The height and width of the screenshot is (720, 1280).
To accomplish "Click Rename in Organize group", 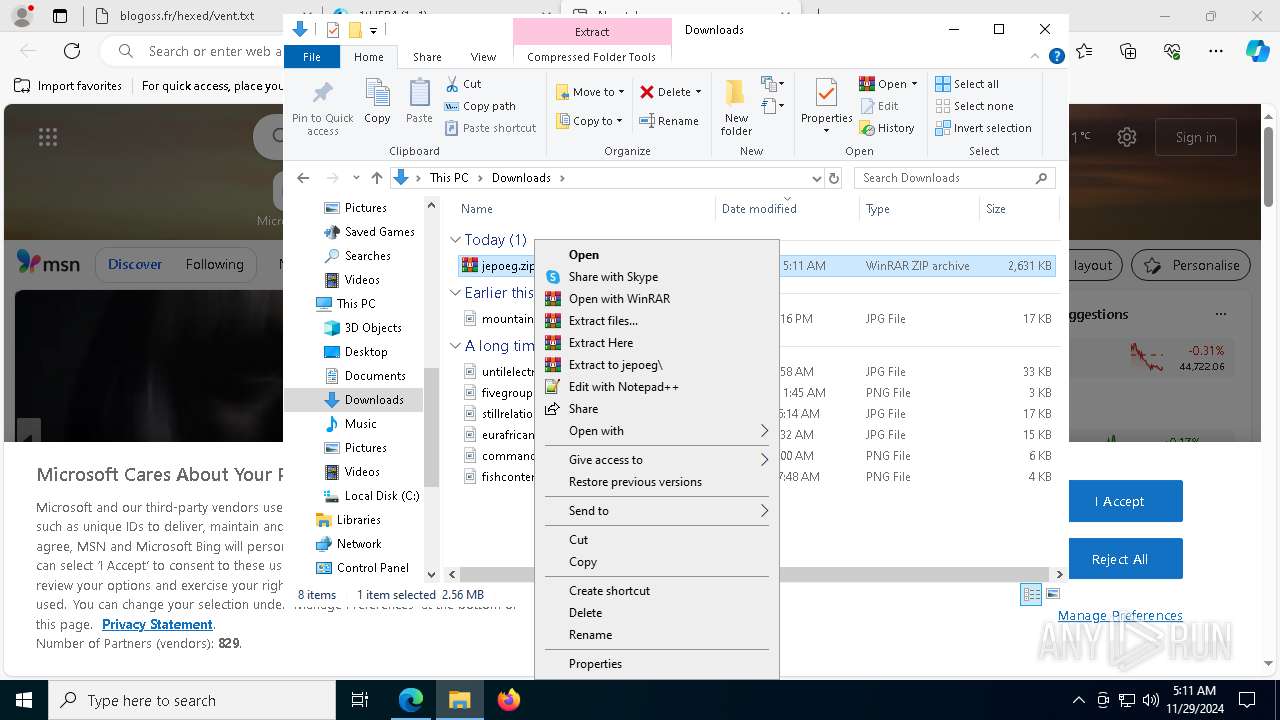I will pyautogui.click(x=669, y=121).
